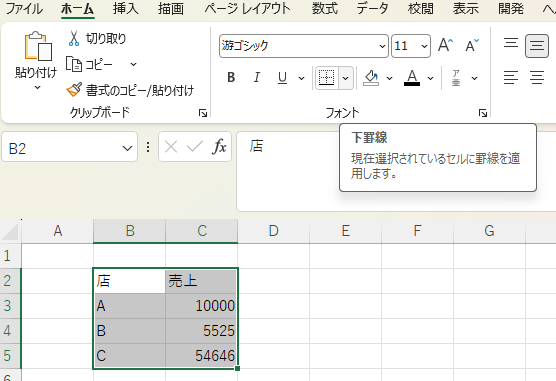
Task: Select column C header
Action: [202, 231]
